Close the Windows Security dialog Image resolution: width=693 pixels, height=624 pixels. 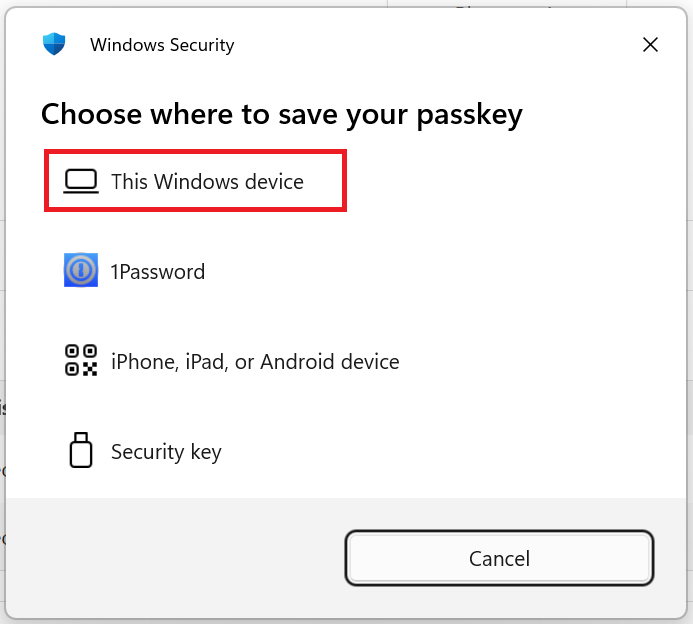[650, 45]
